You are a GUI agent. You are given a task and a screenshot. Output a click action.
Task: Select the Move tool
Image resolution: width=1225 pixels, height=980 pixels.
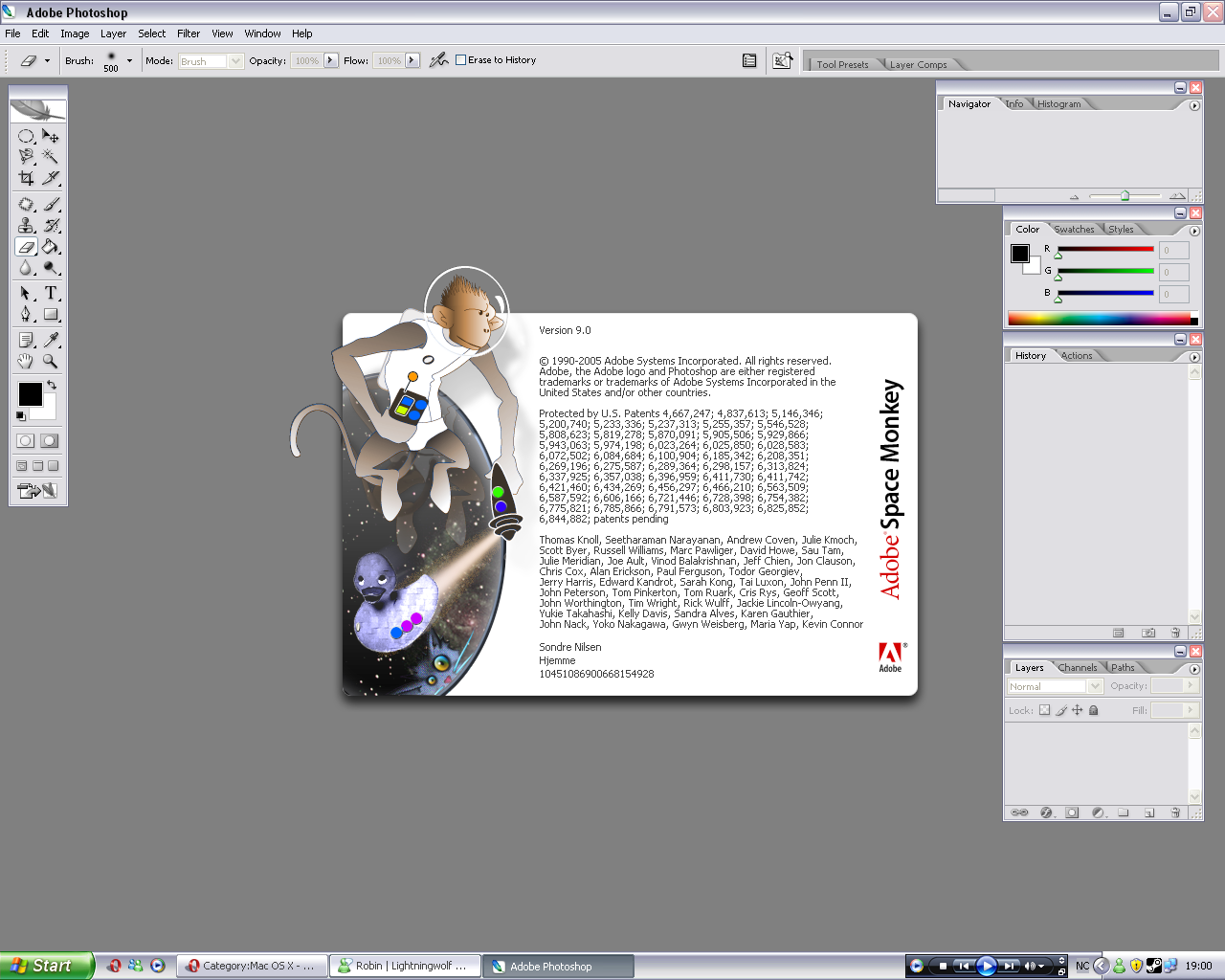point(51,136)
